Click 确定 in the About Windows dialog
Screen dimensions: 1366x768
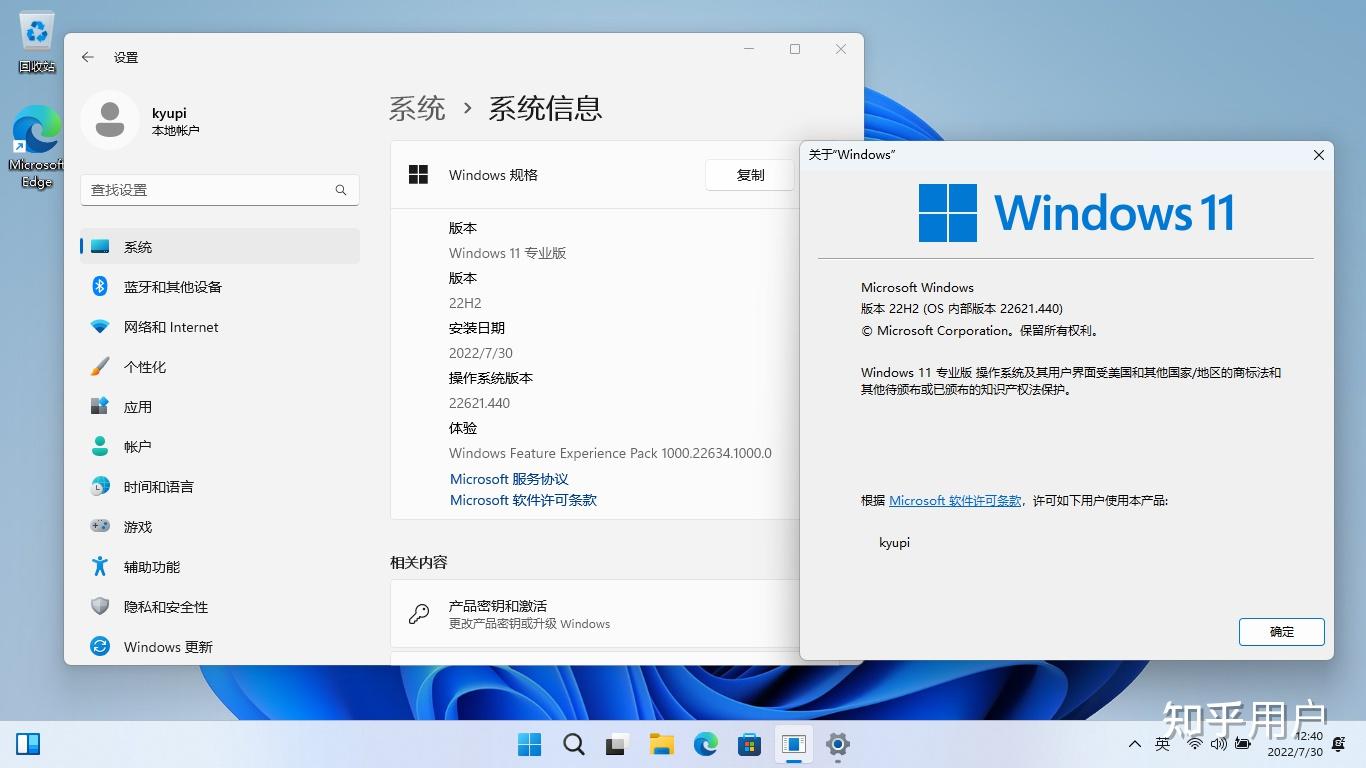pyautogui.click(x=1281, y=632)
